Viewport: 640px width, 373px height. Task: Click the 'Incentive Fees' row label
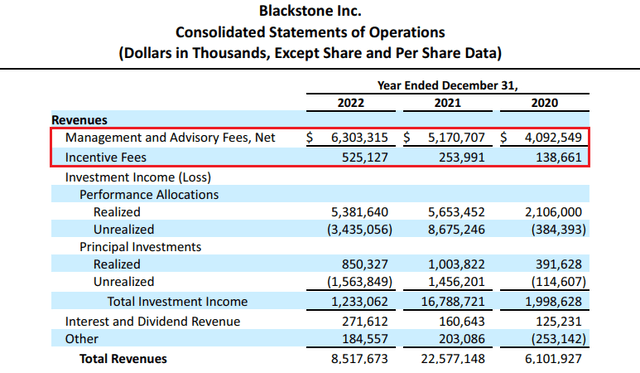click(106, 158)
